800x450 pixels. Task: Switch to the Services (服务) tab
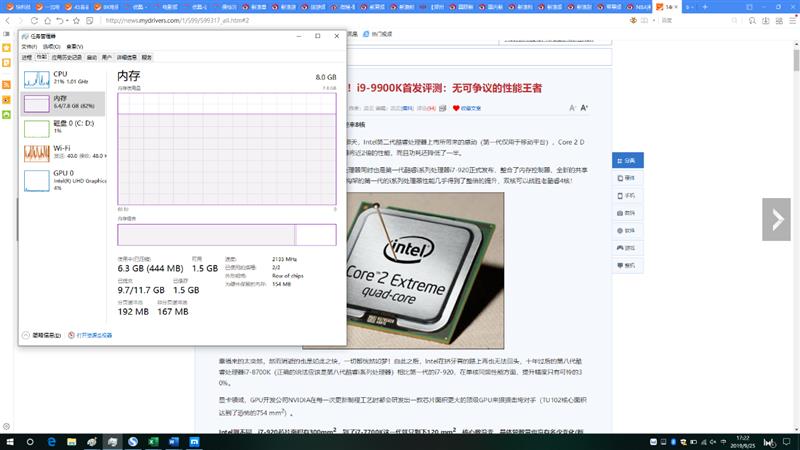pos(147,57)
